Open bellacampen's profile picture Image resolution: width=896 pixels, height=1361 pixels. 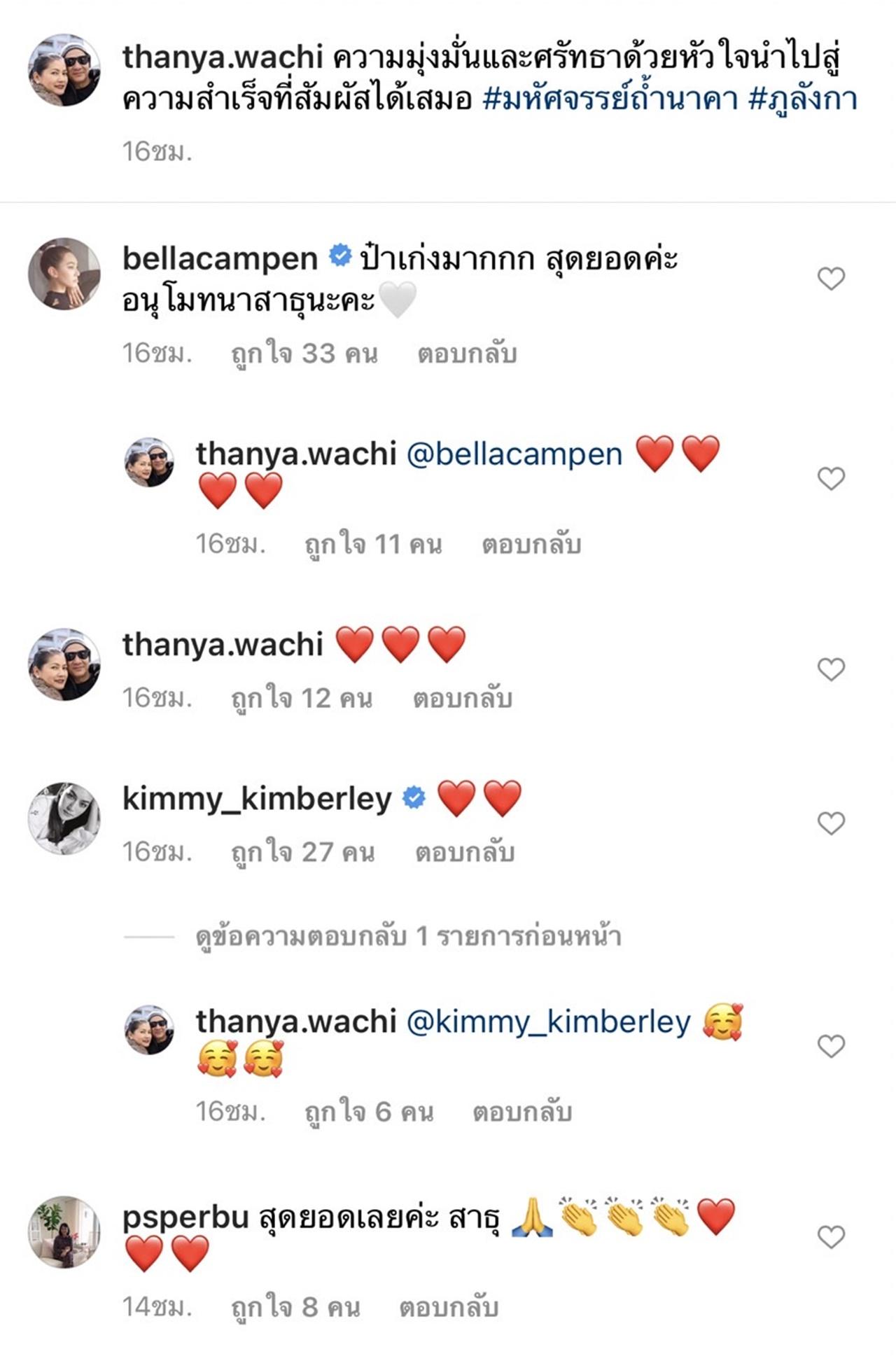click(x=64, y=274)
